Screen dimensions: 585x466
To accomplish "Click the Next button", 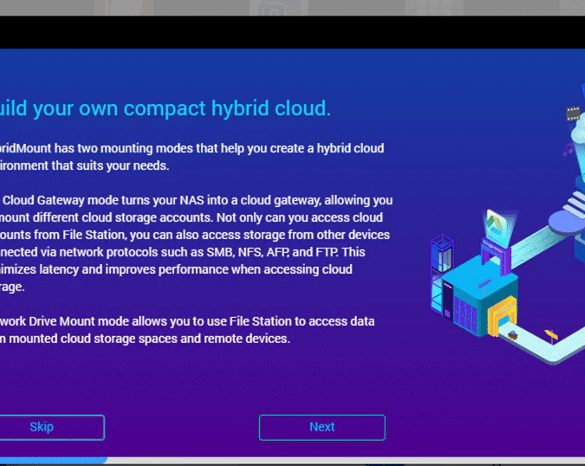I will pyautogui.click(x=322, y=427).
